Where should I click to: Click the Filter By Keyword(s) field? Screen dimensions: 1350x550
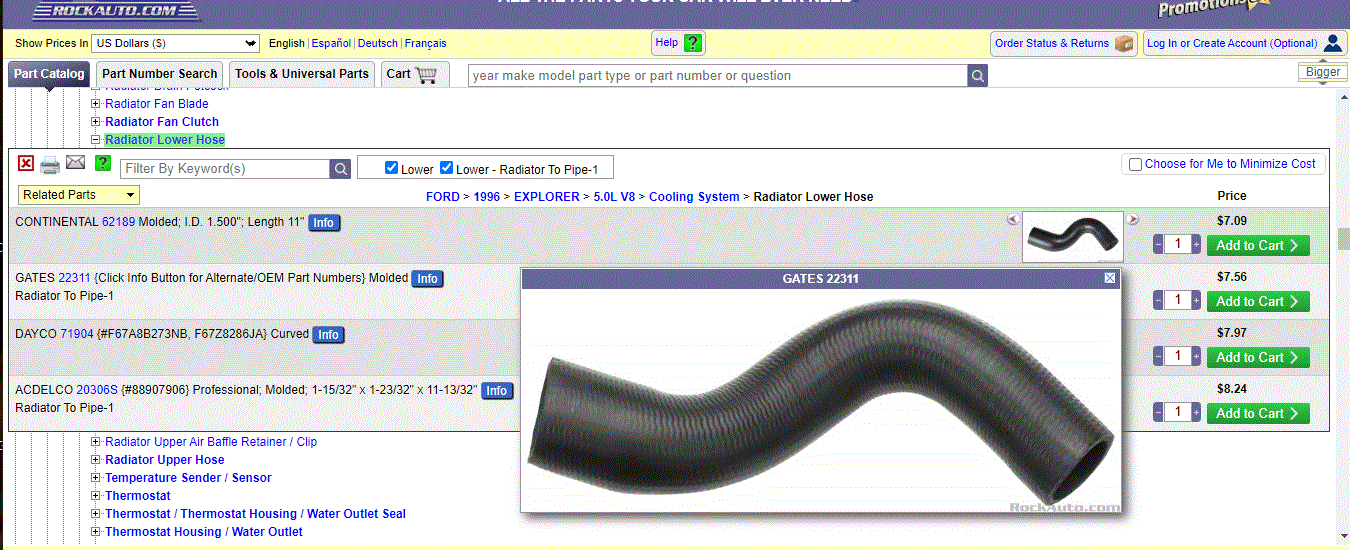225,169
